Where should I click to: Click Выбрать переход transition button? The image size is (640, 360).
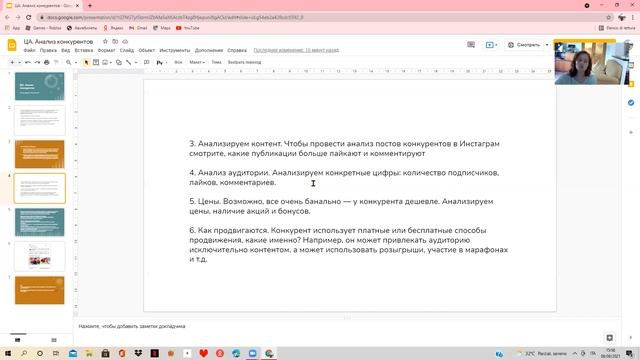[244, 62]
